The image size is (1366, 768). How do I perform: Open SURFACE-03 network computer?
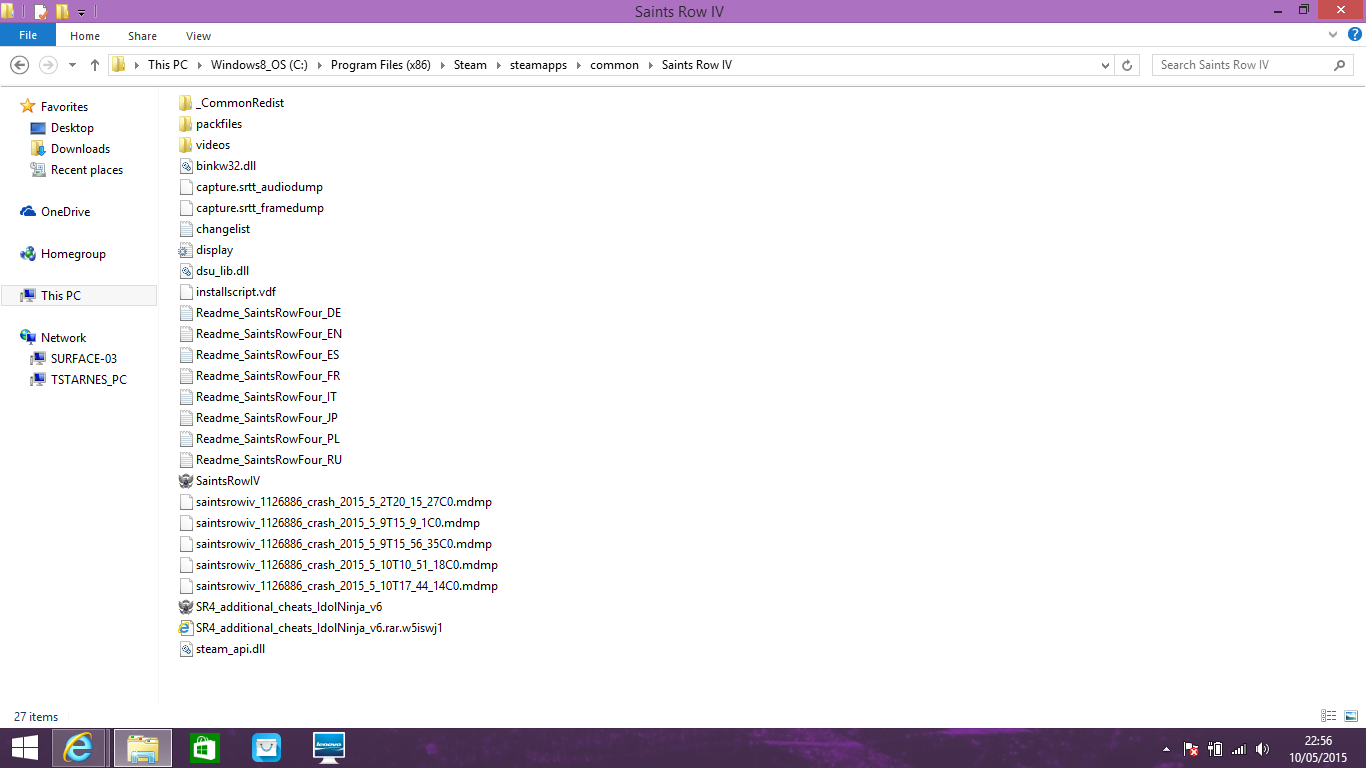[84, 359]
